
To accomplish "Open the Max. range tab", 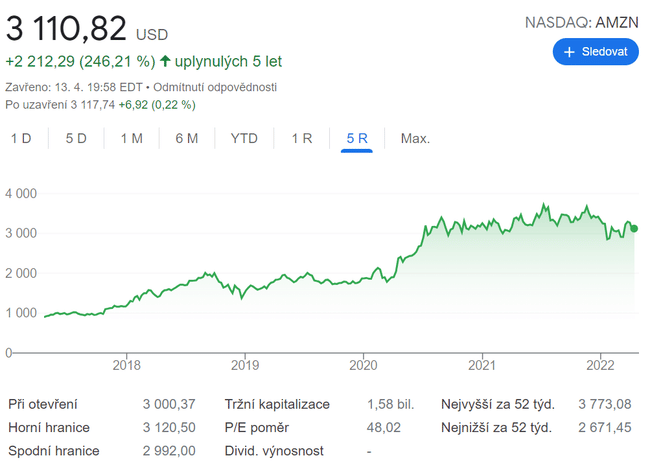I will coord(415,138).
